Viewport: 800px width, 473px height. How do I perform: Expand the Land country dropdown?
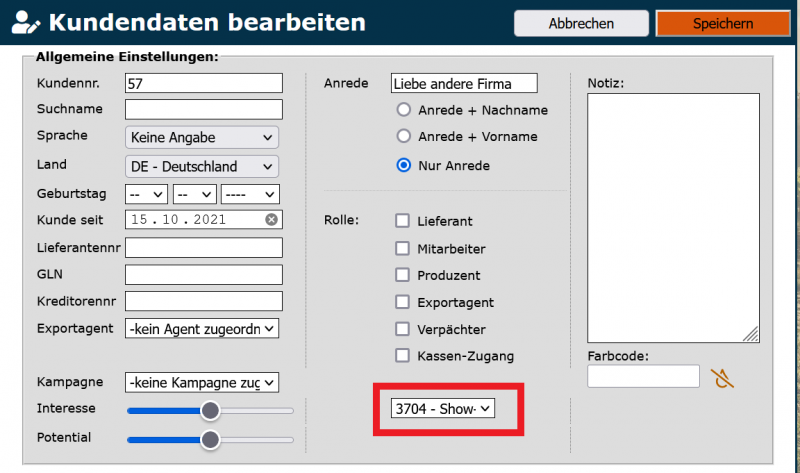202,166
